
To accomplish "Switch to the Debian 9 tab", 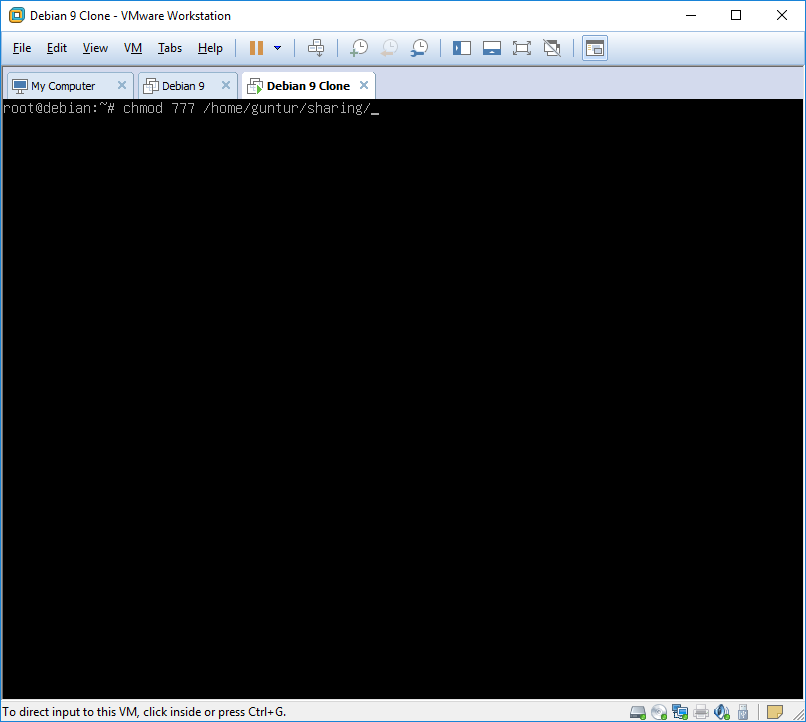I will [x=184, y=86].
